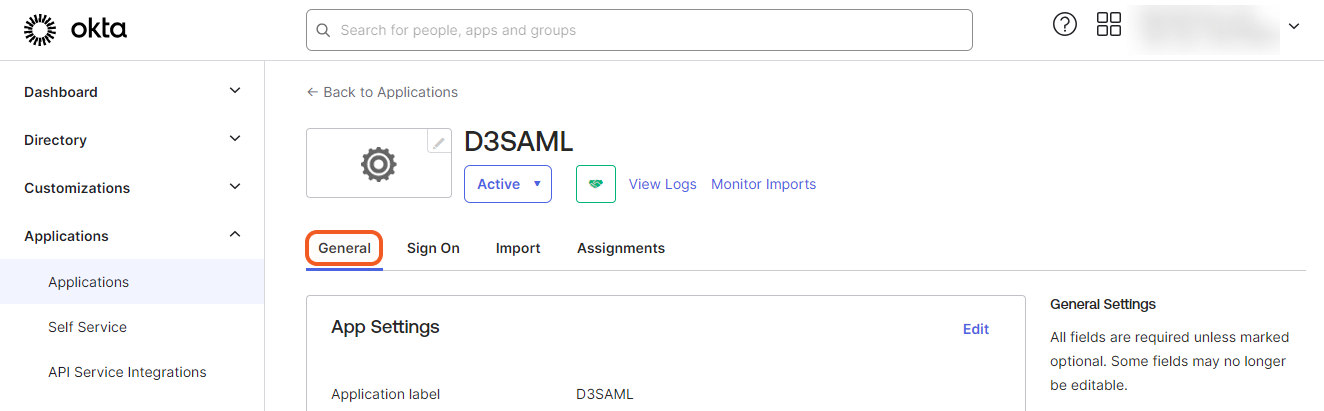Open the help question mark icon

click(x=1065, y=26)
